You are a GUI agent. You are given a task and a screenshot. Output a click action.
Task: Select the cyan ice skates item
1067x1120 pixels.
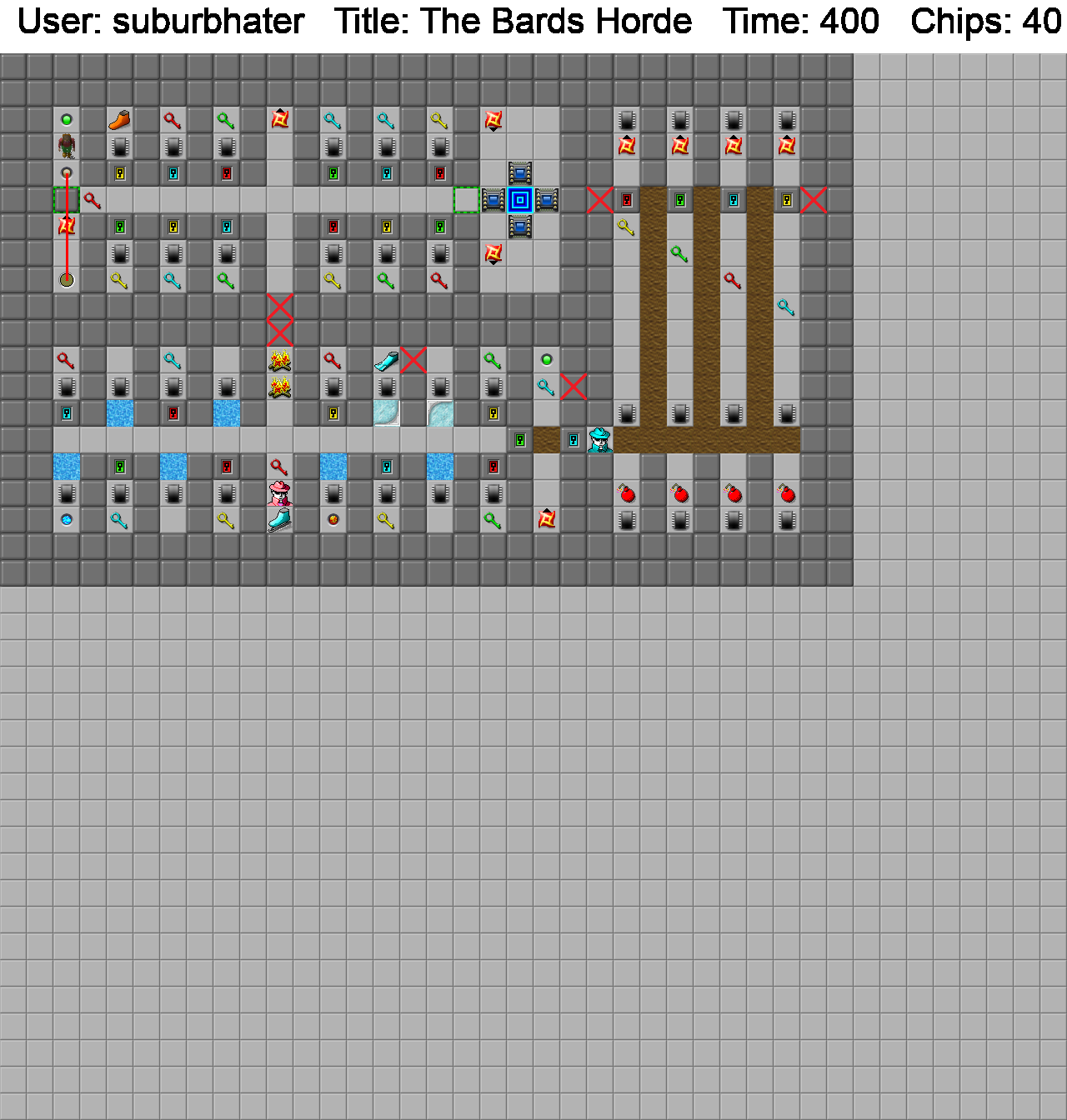(x=280, y=520)
